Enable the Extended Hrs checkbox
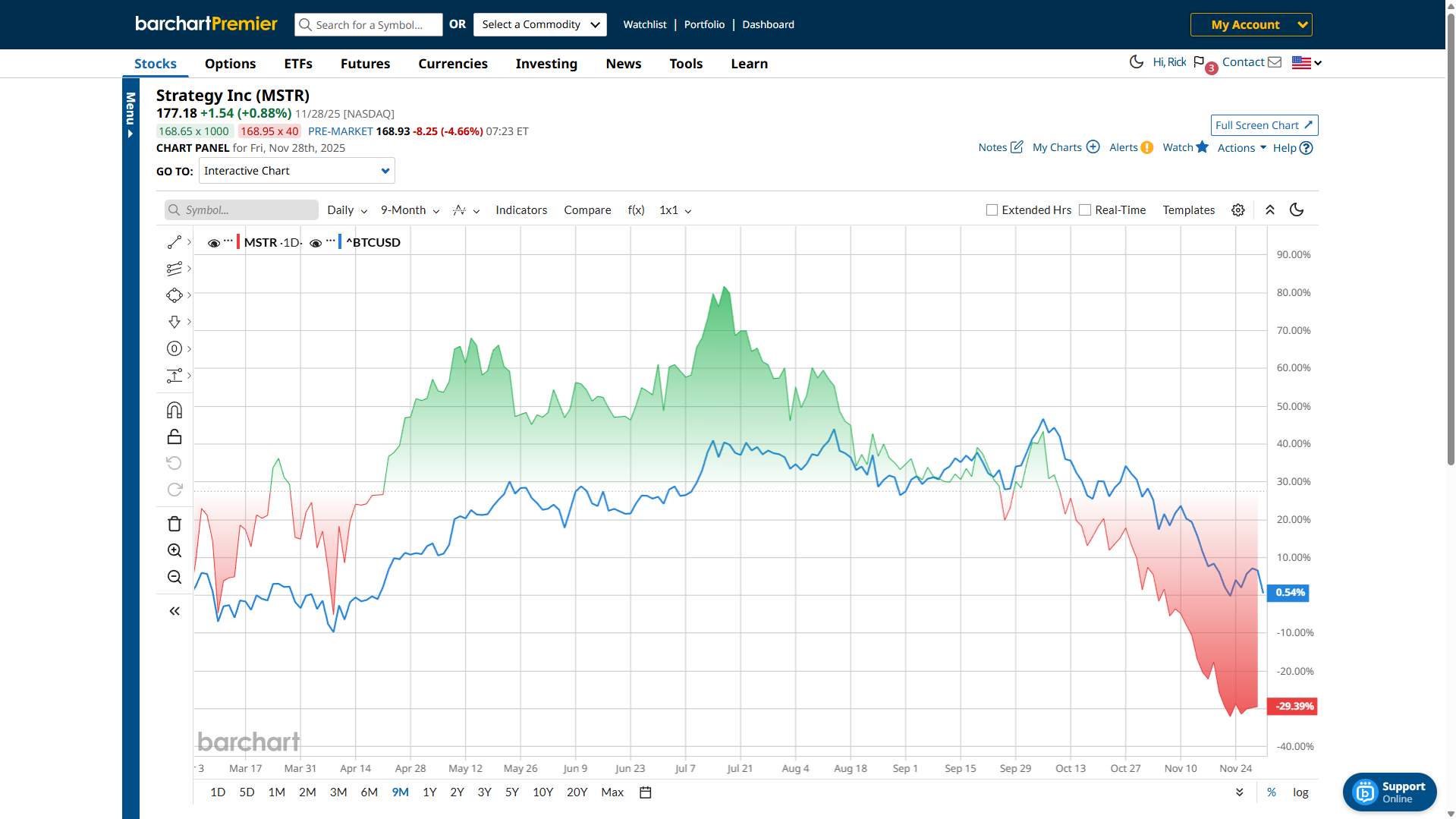This screenshot has height=819, width=1456. click(992, 210)
